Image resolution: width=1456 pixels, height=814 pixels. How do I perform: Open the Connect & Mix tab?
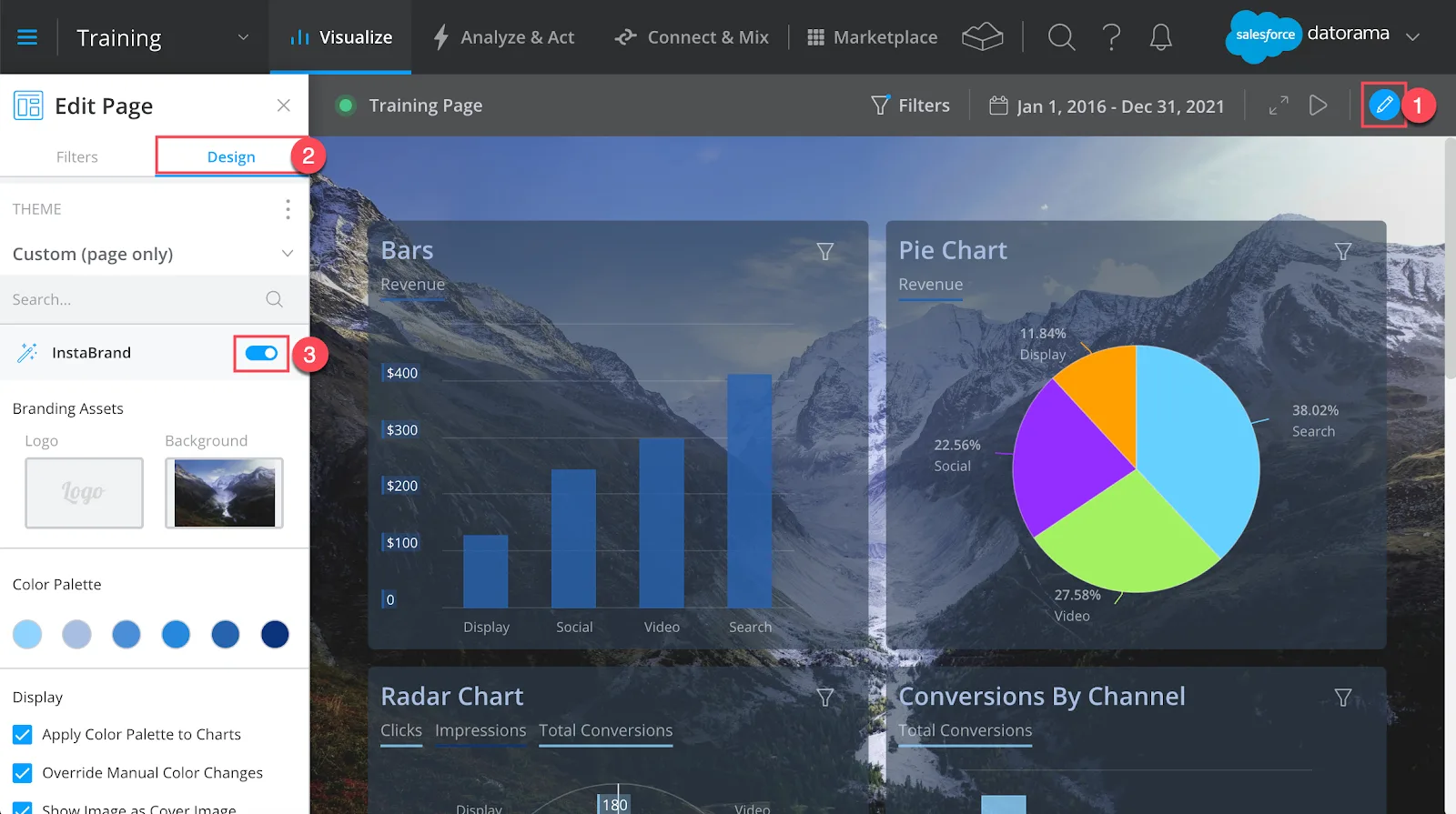692,37
